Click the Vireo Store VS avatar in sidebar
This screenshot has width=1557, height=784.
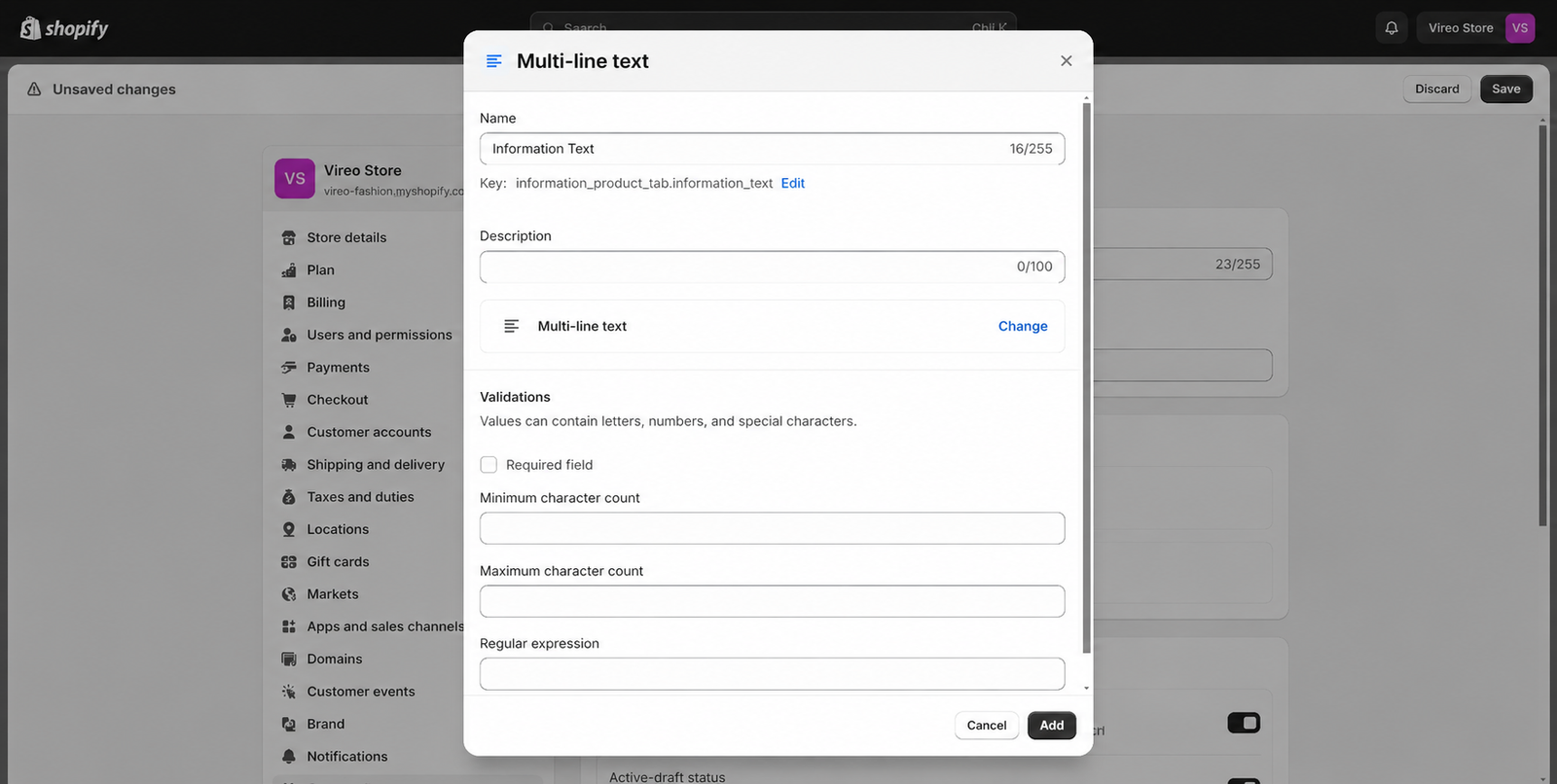tap(295, 179)
